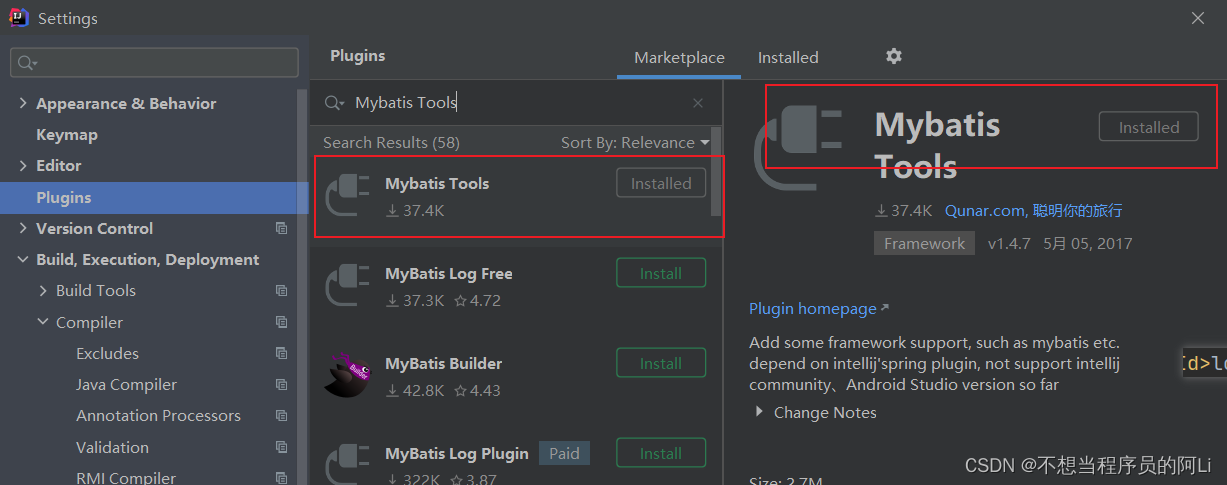Select the MyBatis Log Plugin result title
This screenshot has height=485, width=1227.
click(x=457, y=453)
